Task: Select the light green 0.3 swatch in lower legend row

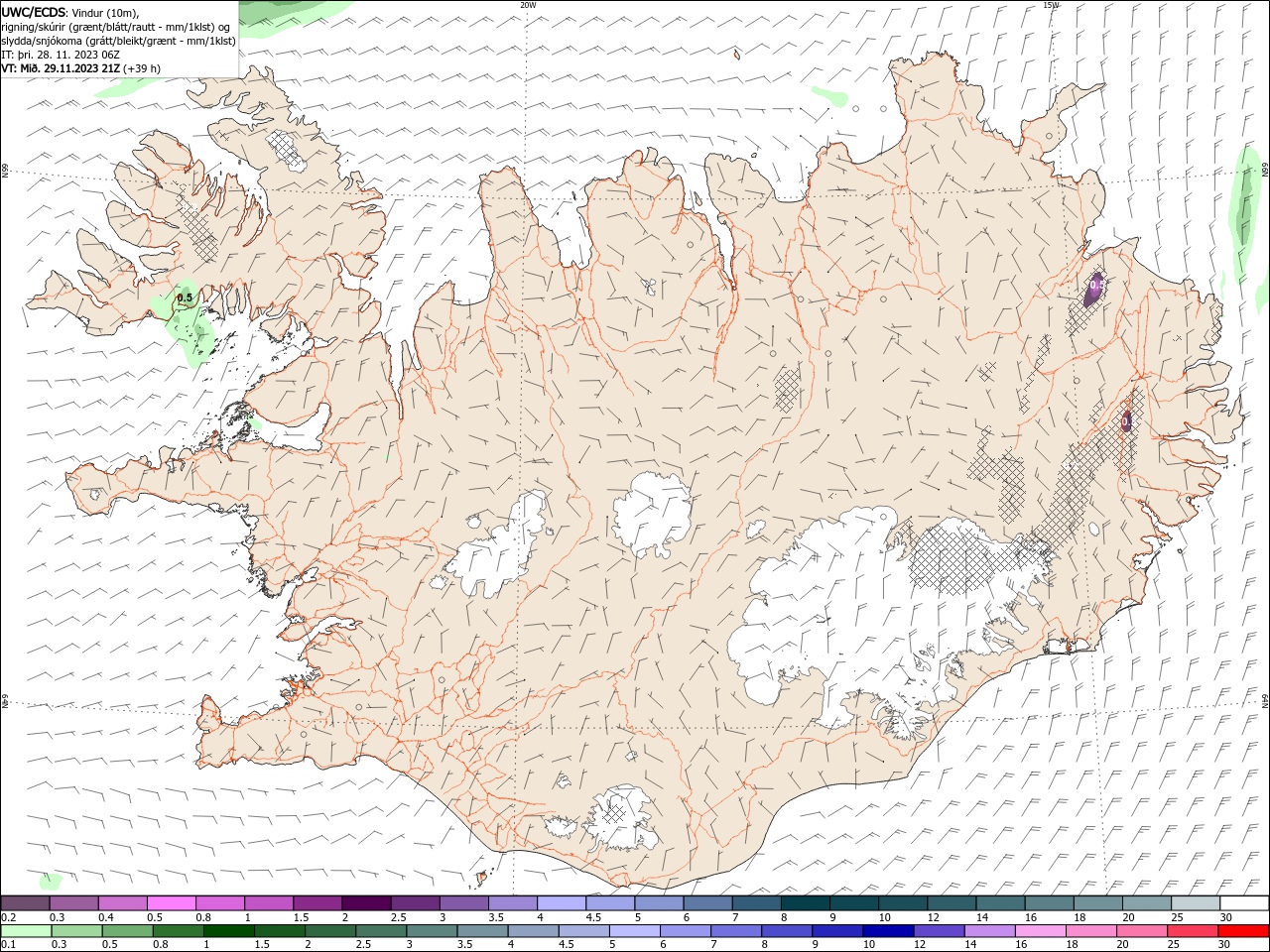Action: pos(77,931)
